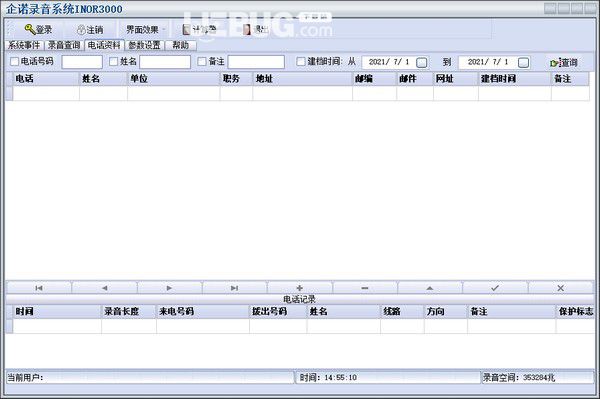This screenshot has width=600, height=399.
Task: Click the 来电号码 column header
Action: (203, 312)
